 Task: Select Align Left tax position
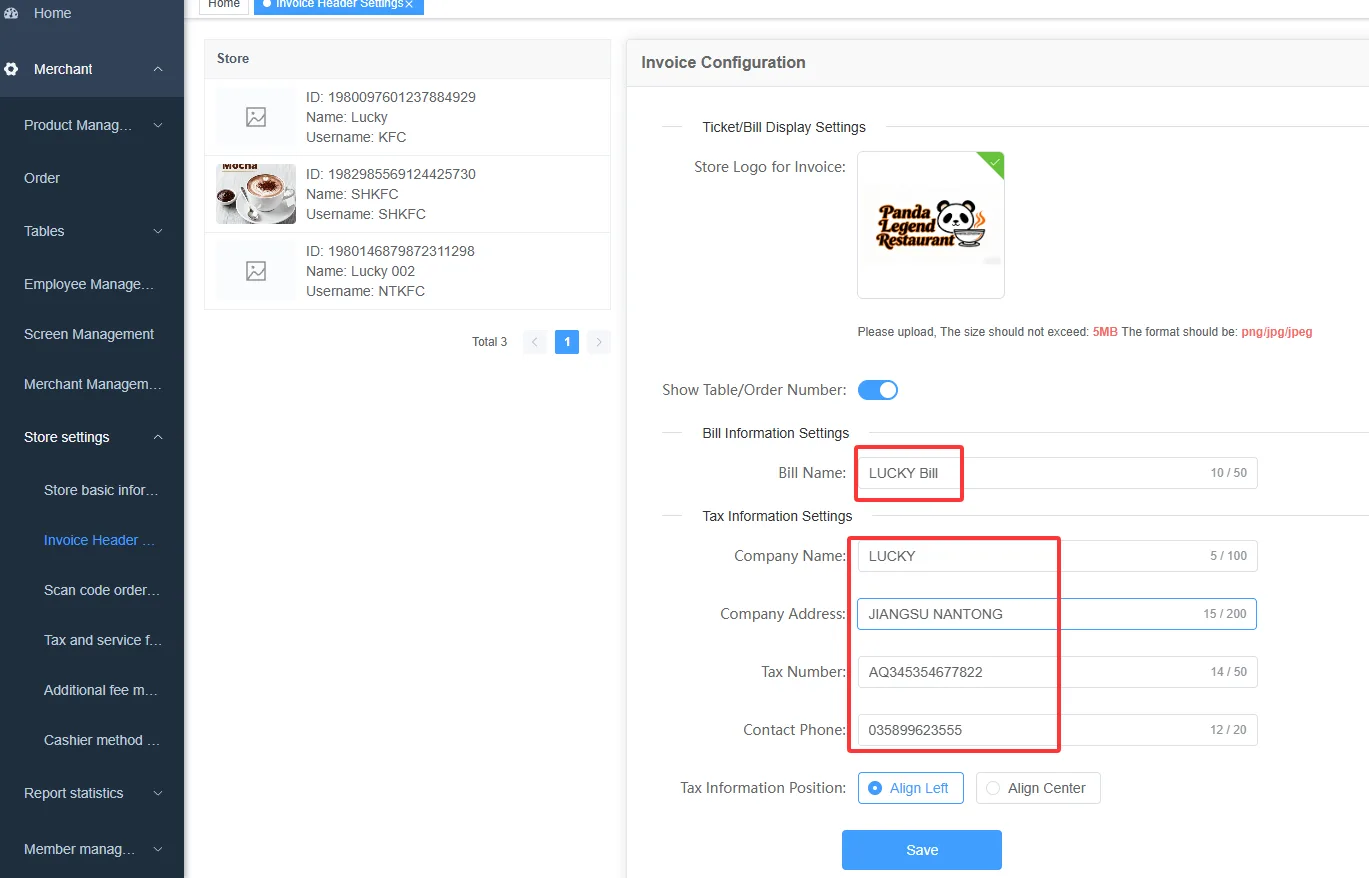[910, 788]
